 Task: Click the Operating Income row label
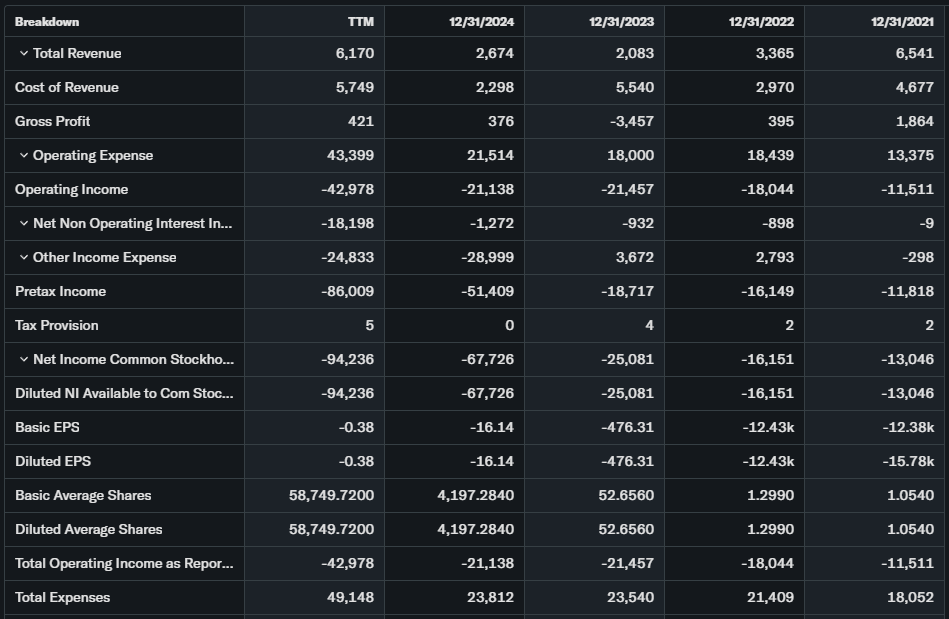pyautogui.click(x=72, y=189)
